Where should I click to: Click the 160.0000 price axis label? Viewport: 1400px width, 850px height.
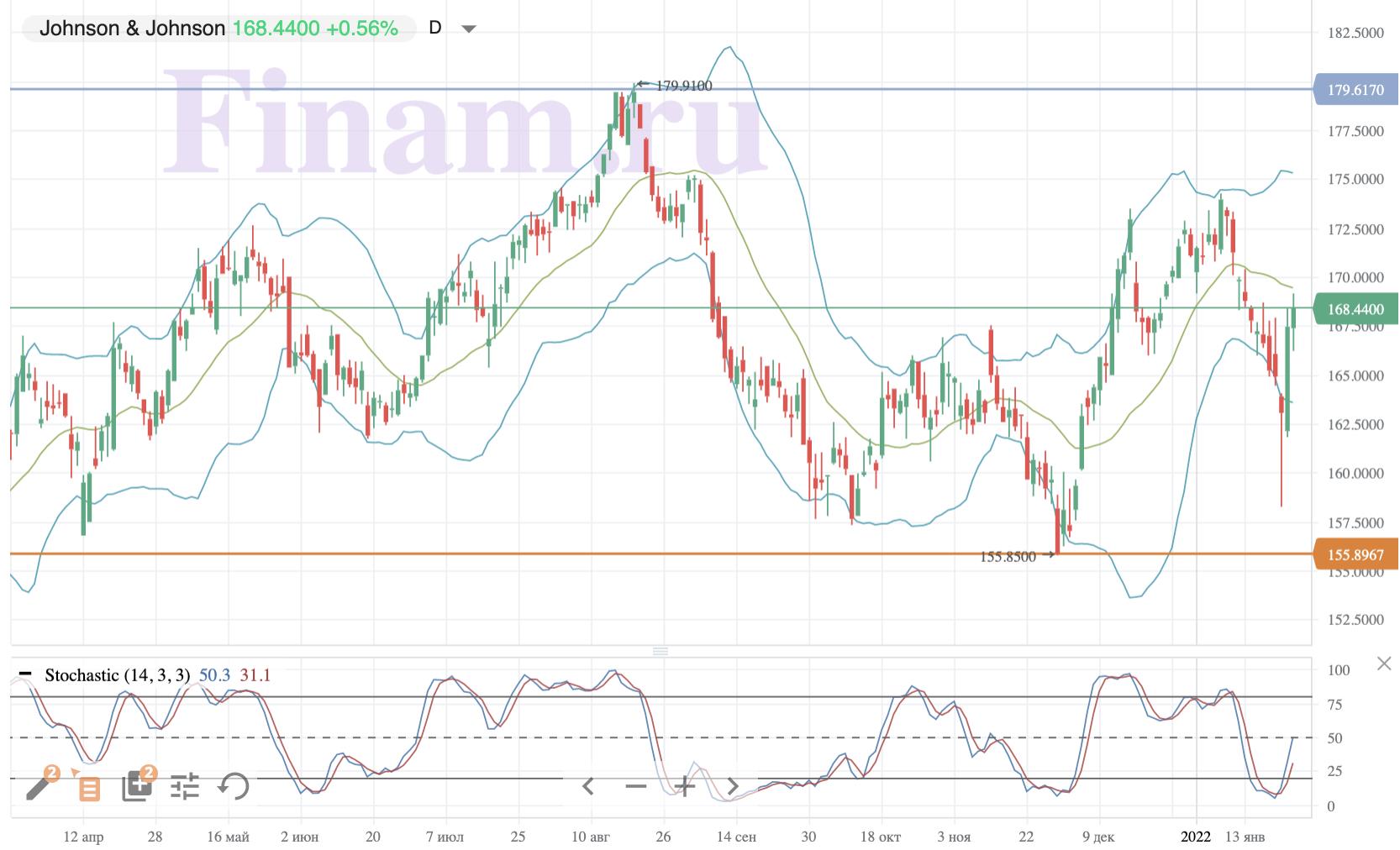(1355, 474)
